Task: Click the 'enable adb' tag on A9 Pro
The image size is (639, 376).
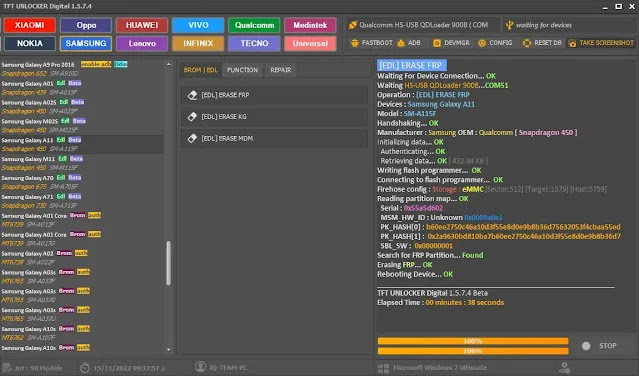Action: click(96, 64)
